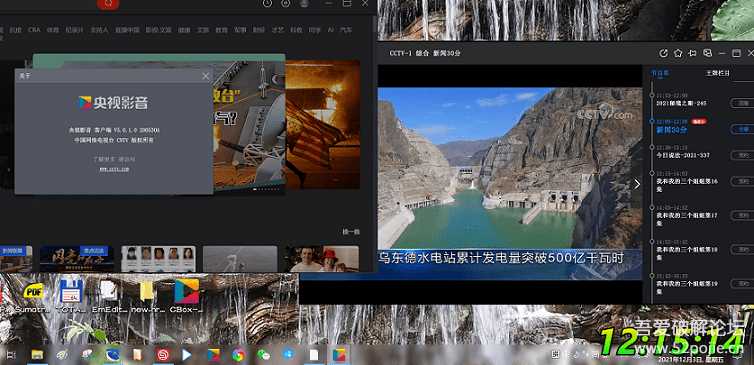The image size is (754, 365).
Task: Open the thumbnail with five portrait photos
Action: point(158,259)
